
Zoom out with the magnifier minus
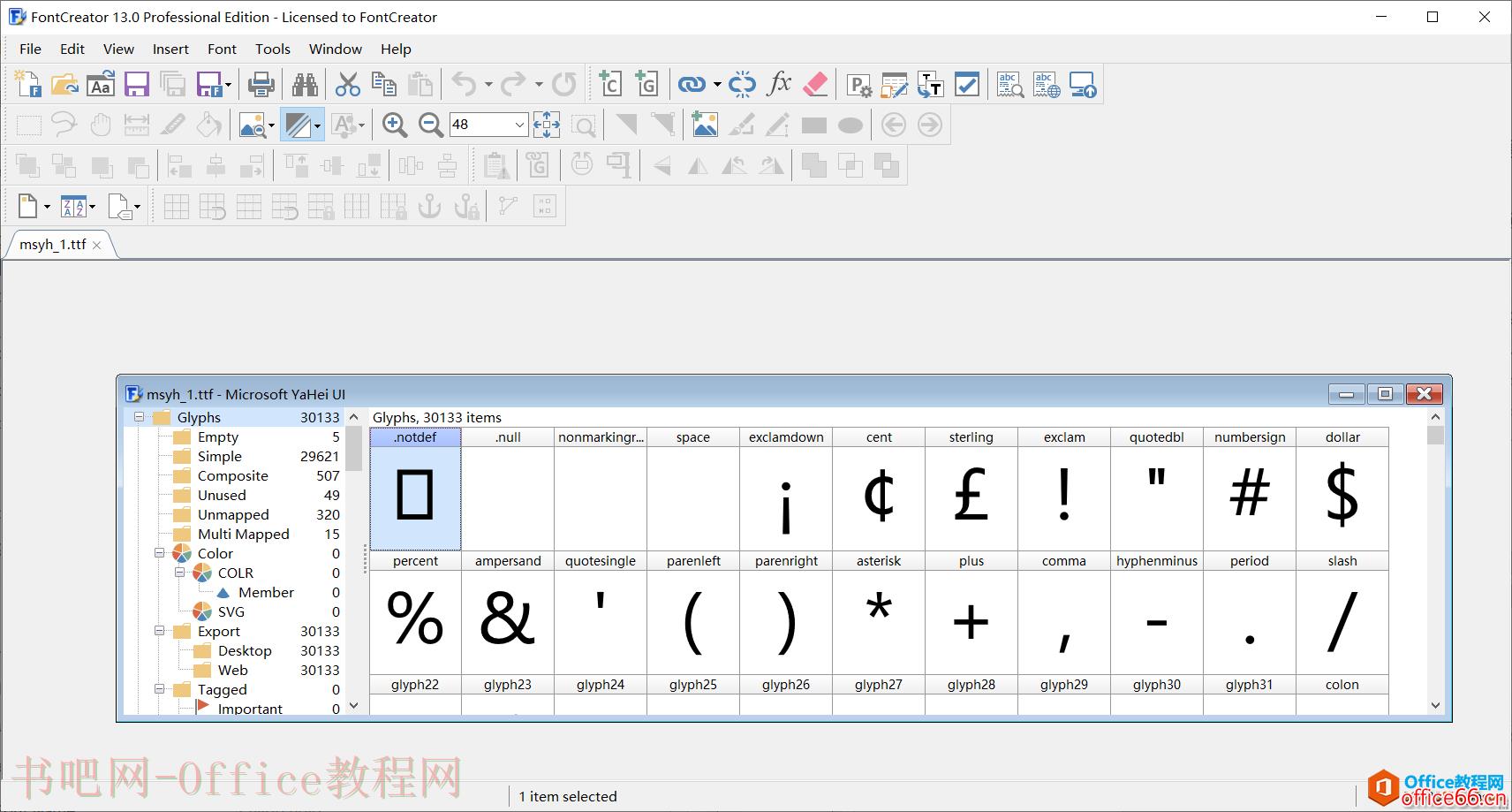431,125
